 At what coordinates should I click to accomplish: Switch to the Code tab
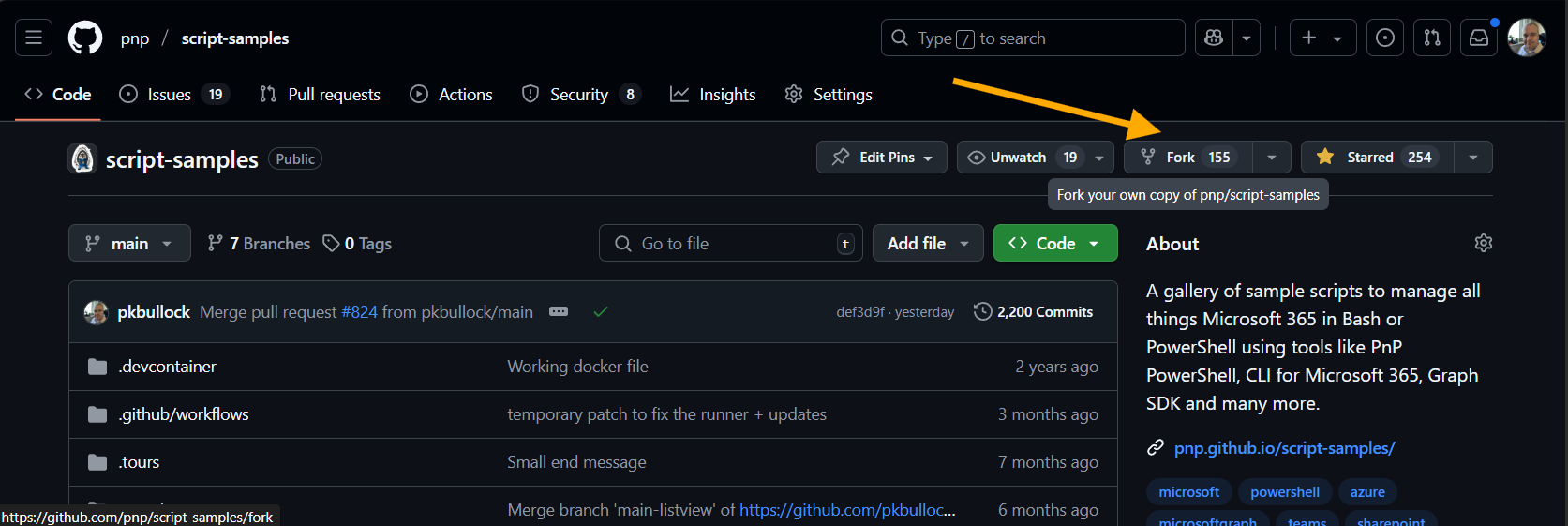point(58,94)
